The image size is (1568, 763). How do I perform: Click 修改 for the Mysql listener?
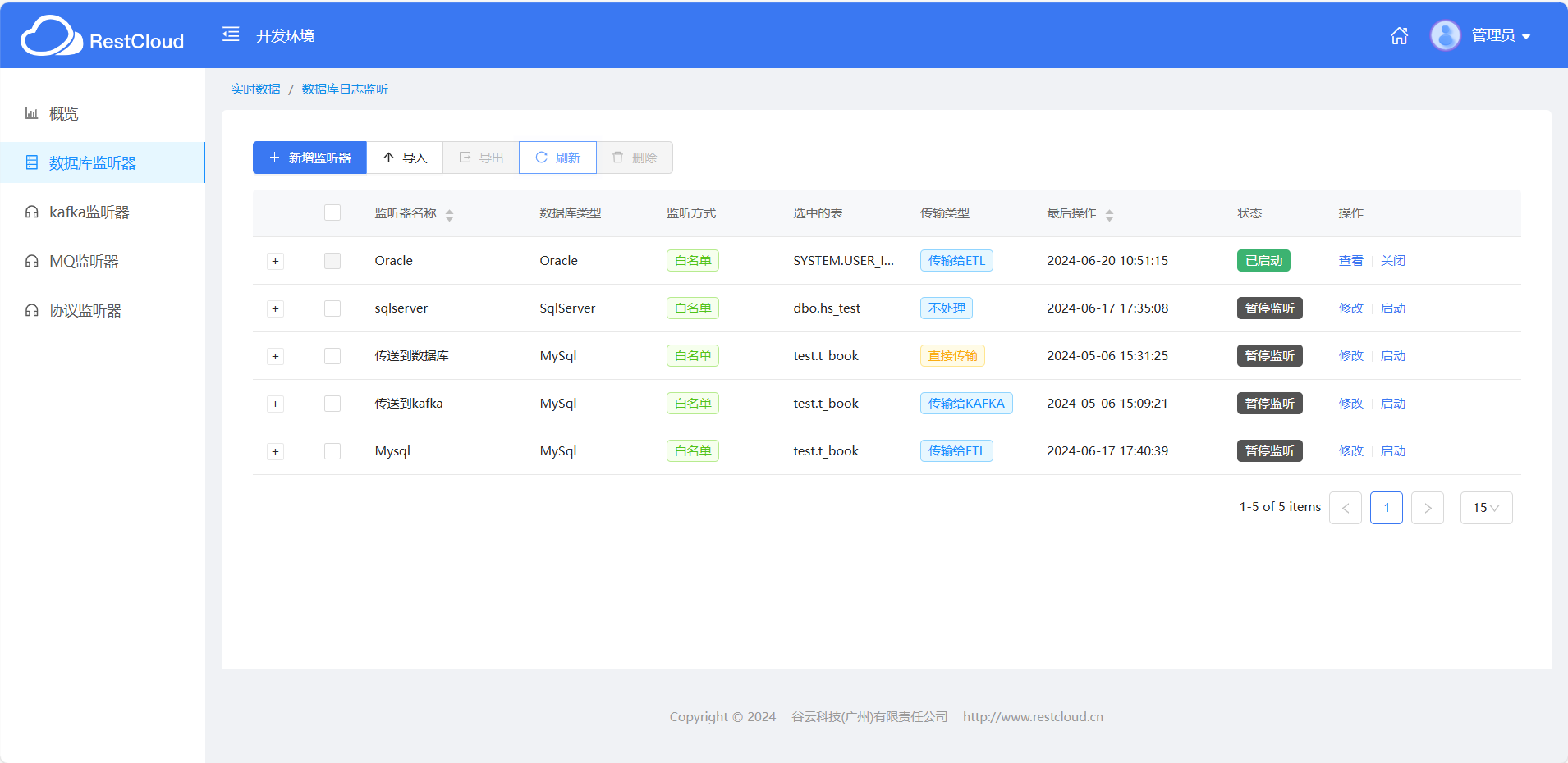pos(1351,450)
